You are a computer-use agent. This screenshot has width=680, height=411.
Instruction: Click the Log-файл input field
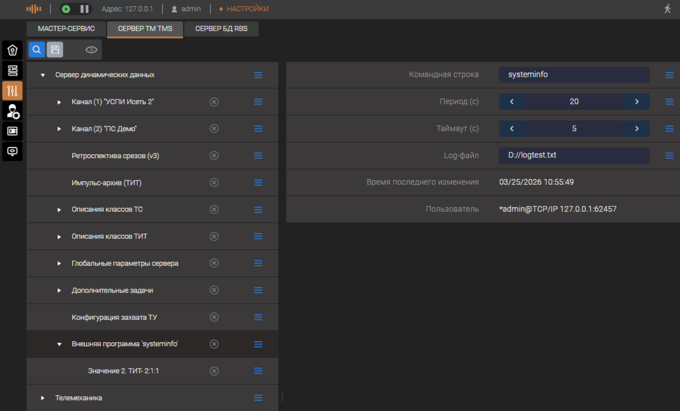point(574,156)
